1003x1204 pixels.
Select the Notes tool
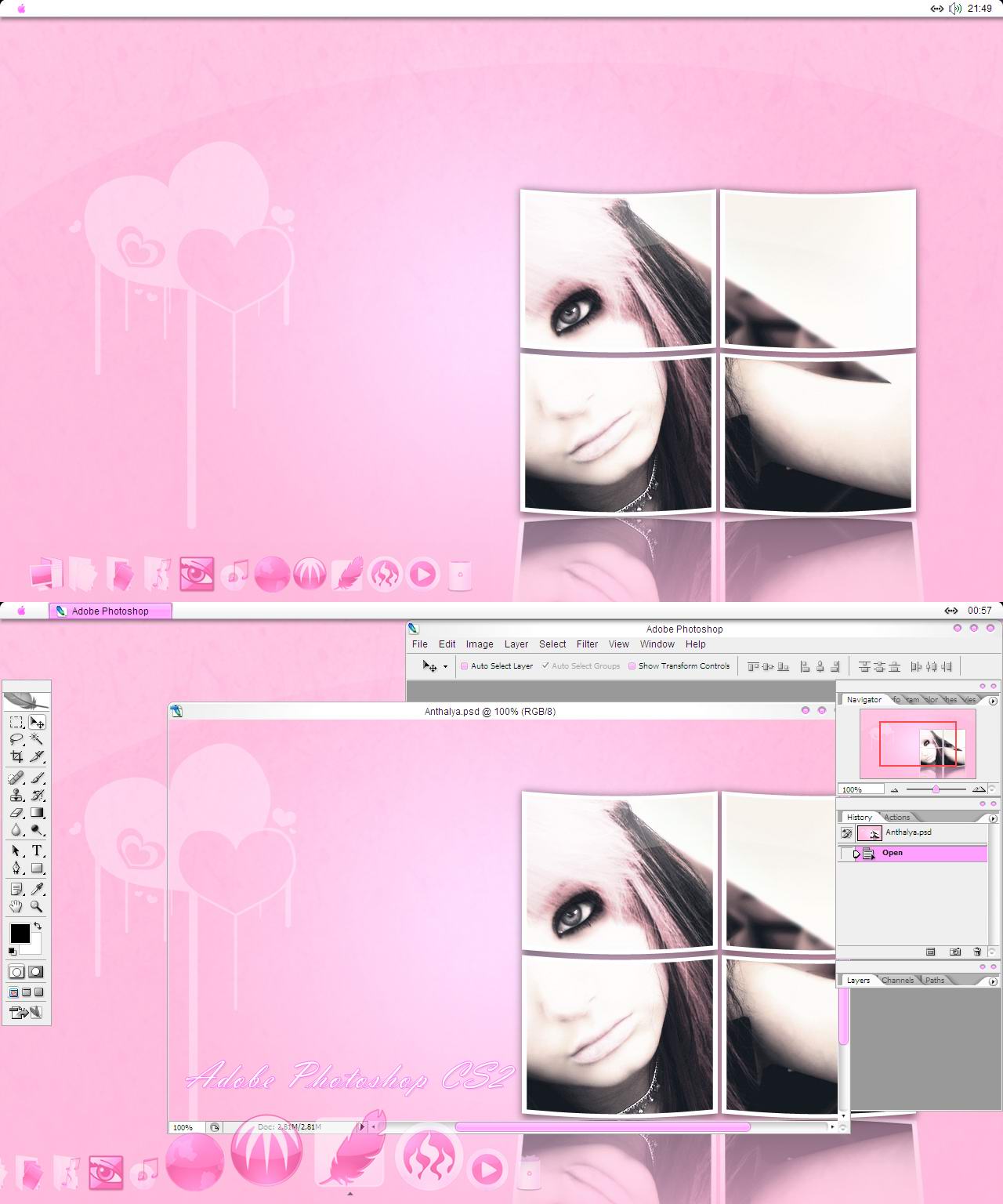tap(16, 889)
